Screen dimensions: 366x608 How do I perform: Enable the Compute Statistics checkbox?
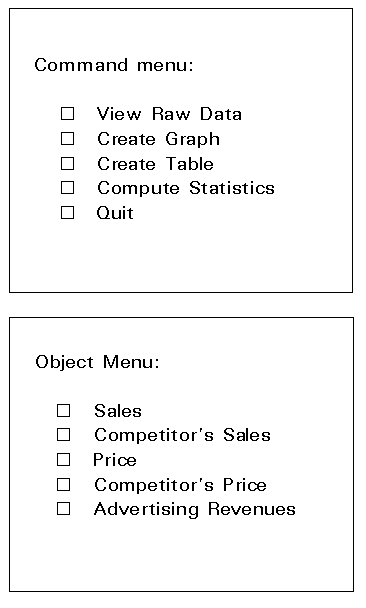[x=67, y=188]
